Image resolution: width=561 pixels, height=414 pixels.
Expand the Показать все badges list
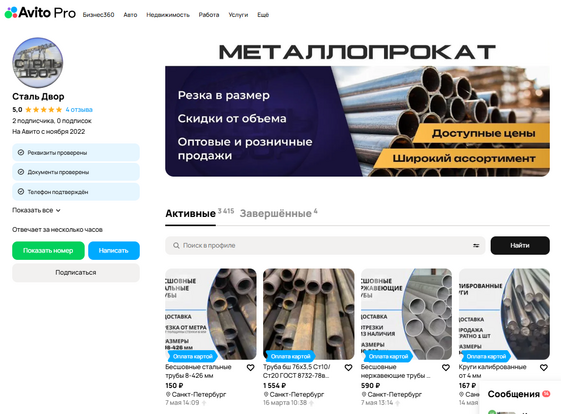coord(36,210)
